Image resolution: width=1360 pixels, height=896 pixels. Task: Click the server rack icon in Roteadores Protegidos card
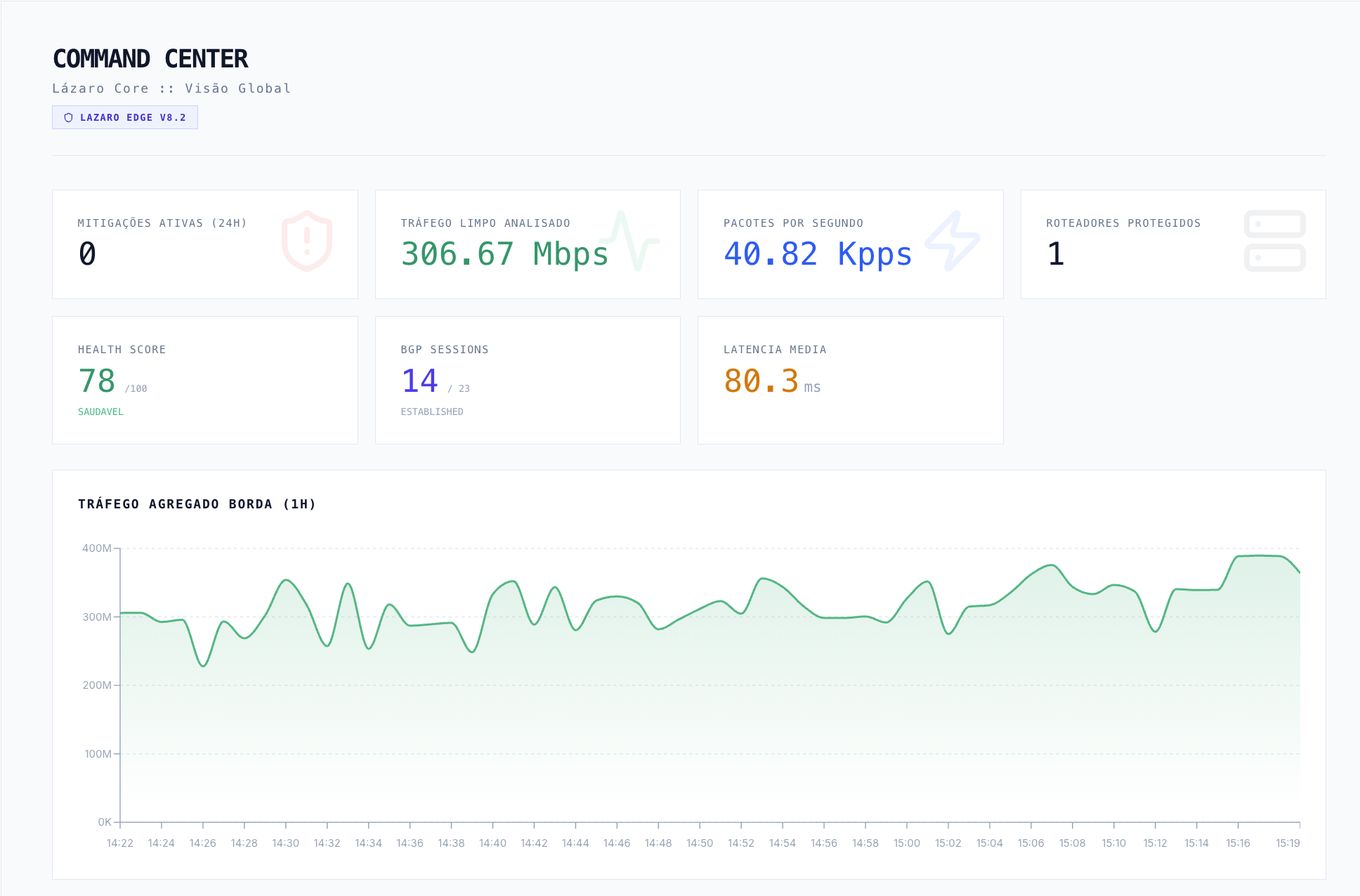click(x=1274, y=241)
